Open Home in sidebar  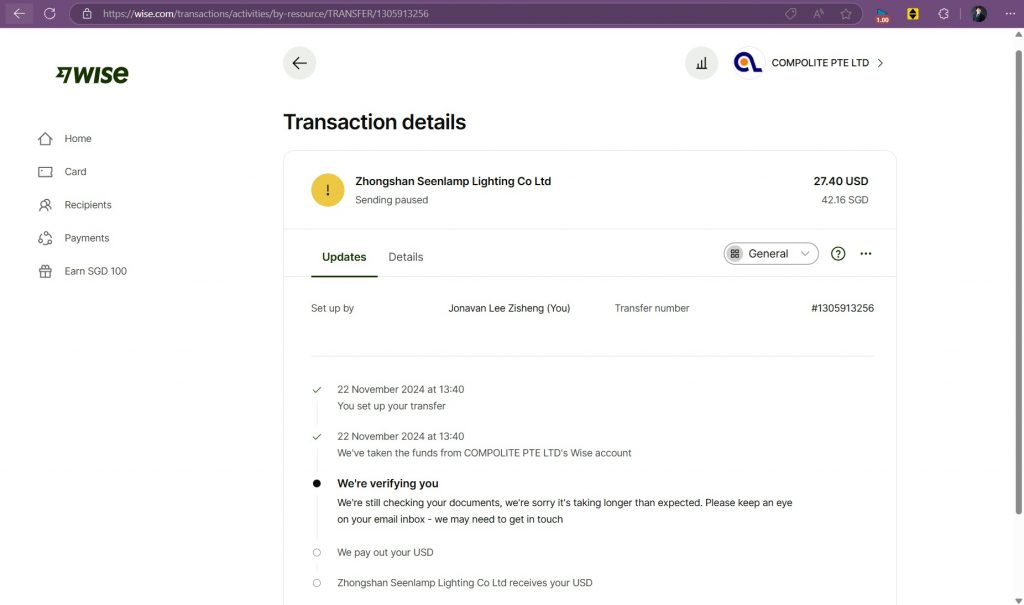(78, 139)
